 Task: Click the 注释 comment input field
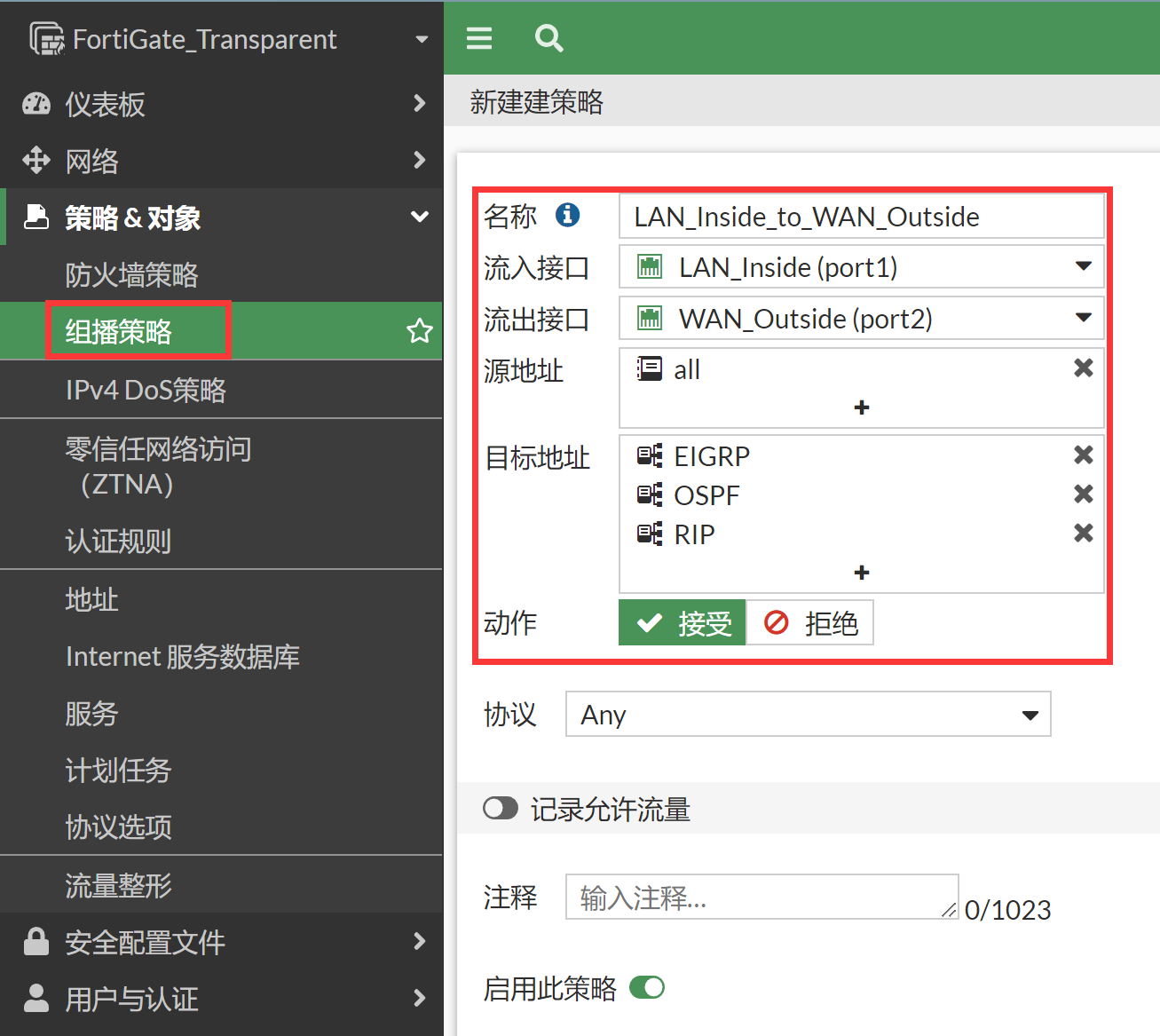(x=761, y=898)
